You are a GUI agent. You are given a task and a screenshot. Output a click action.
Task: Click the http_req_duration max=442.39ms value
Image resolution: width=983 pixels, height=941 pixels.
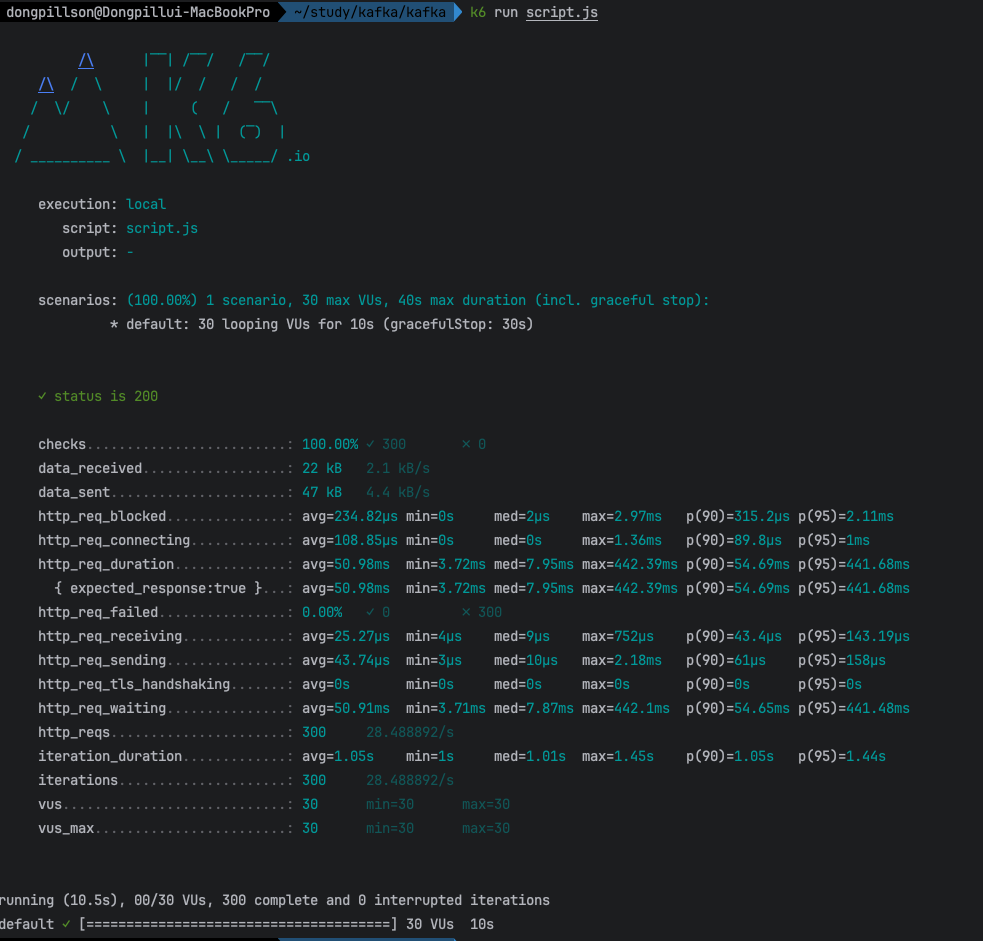[629, 564]
